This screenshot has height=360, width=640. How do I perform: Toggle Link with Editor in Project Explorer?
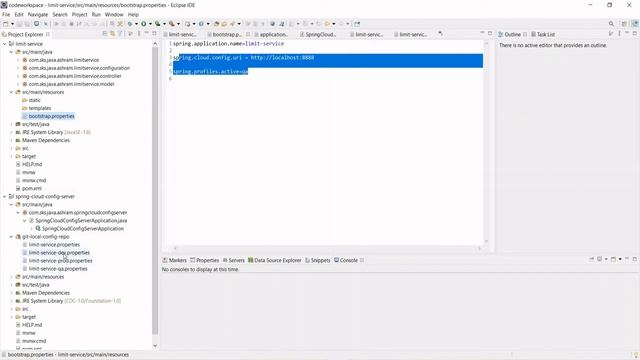[x=112, y=34]
